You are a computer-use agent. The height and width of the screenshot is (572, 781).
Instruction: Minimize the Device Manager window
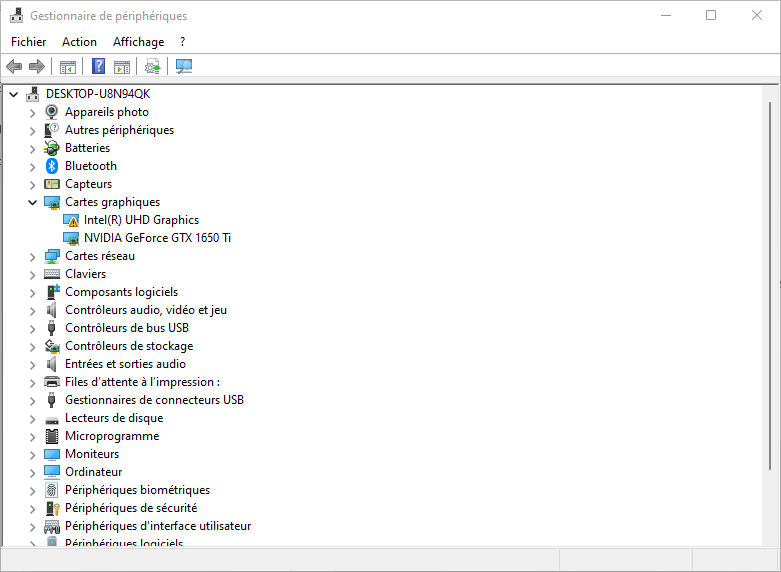pyautogui.click(x=666, y=15)
